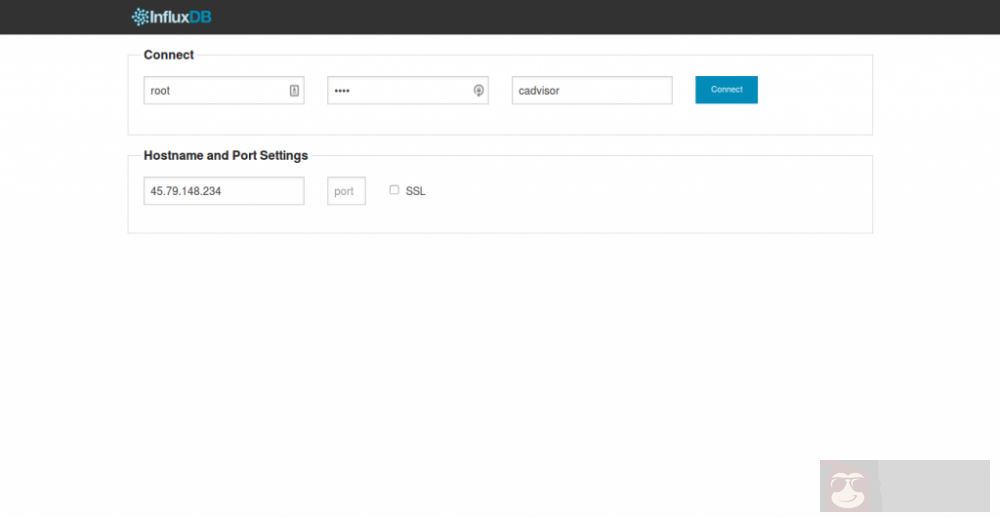Screen dimensions: 1000x517
Task: Click the autofill card icon in the username field
Action: pos(294,90)
